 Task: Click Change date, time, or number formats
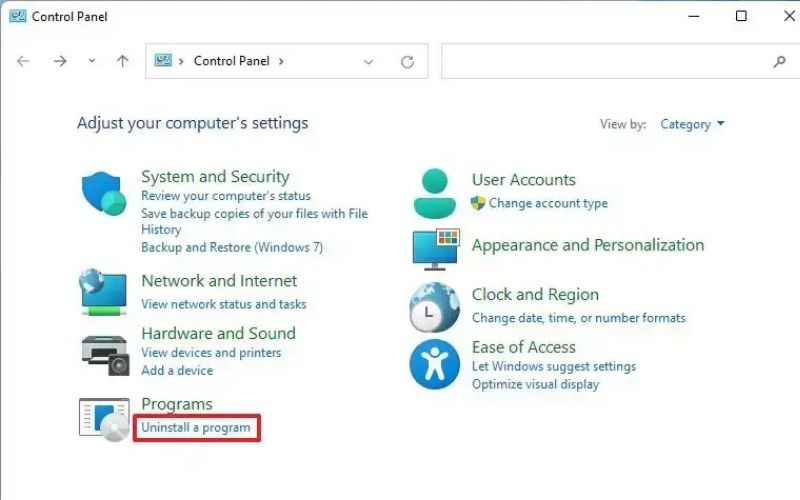579,318
